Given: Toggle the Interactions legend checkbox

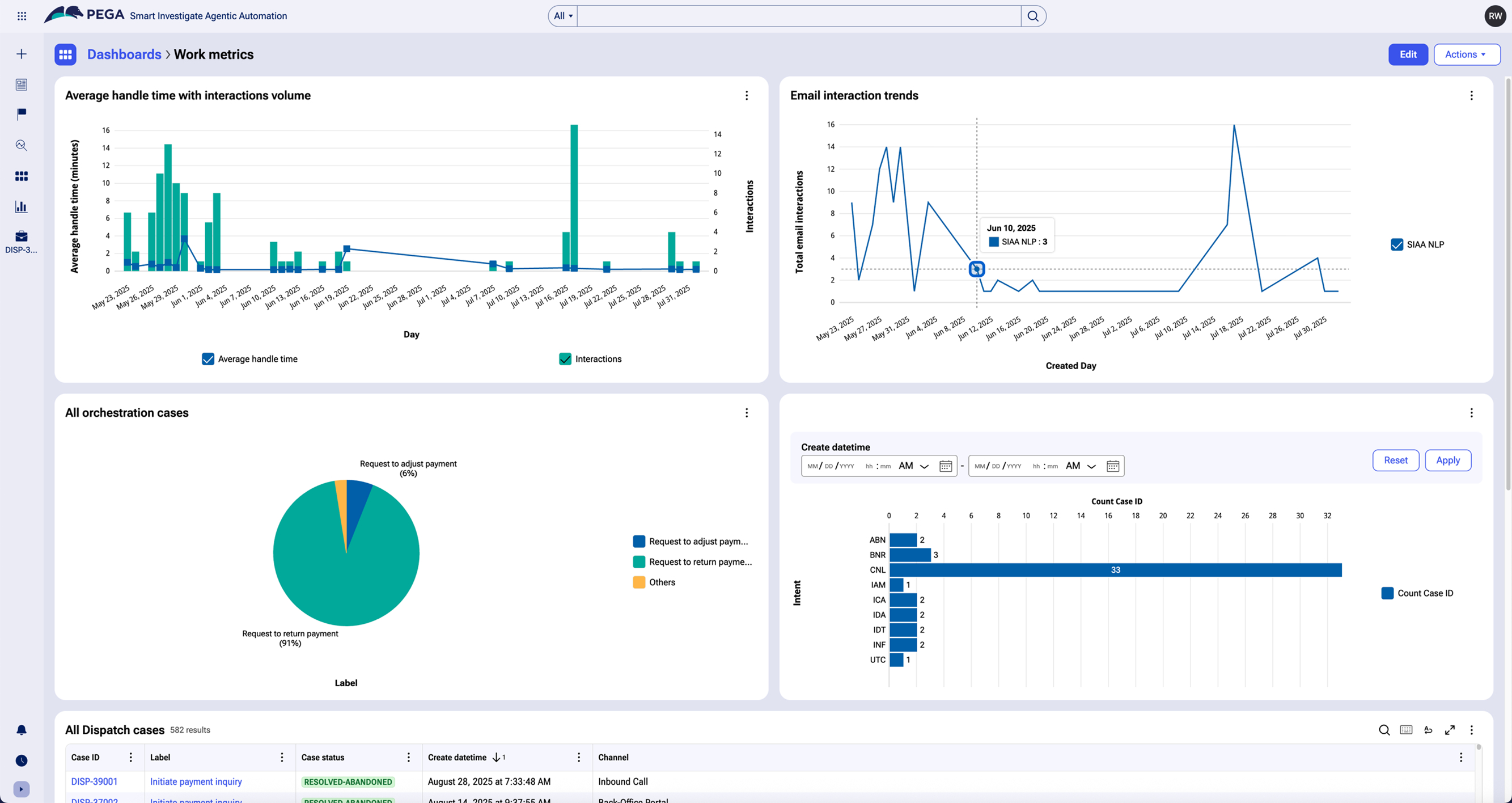Looking at the screenshot, I should [x=565, y=358].
